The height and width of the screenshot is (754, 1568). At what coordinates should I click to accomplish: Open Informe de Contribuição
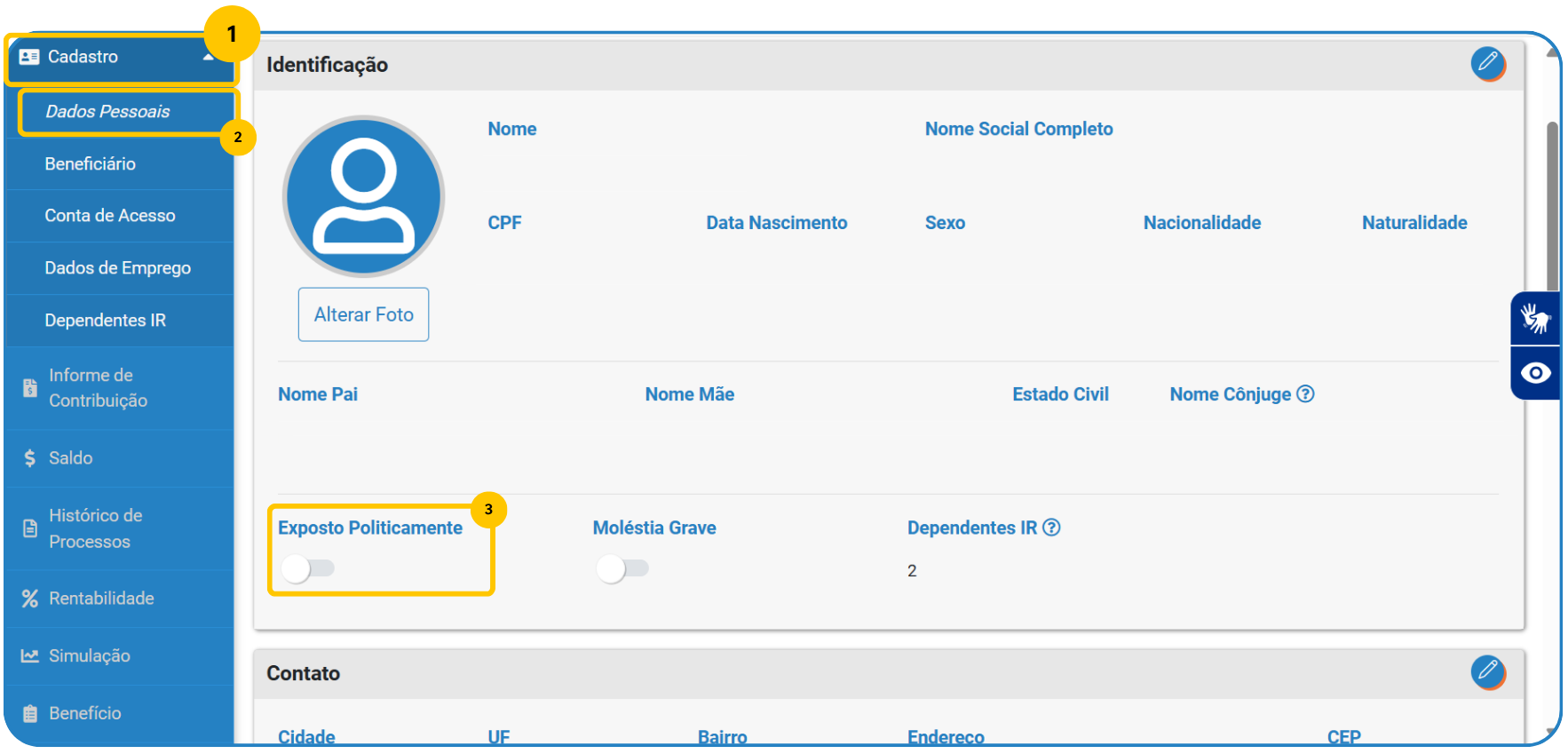click(98, 388)
